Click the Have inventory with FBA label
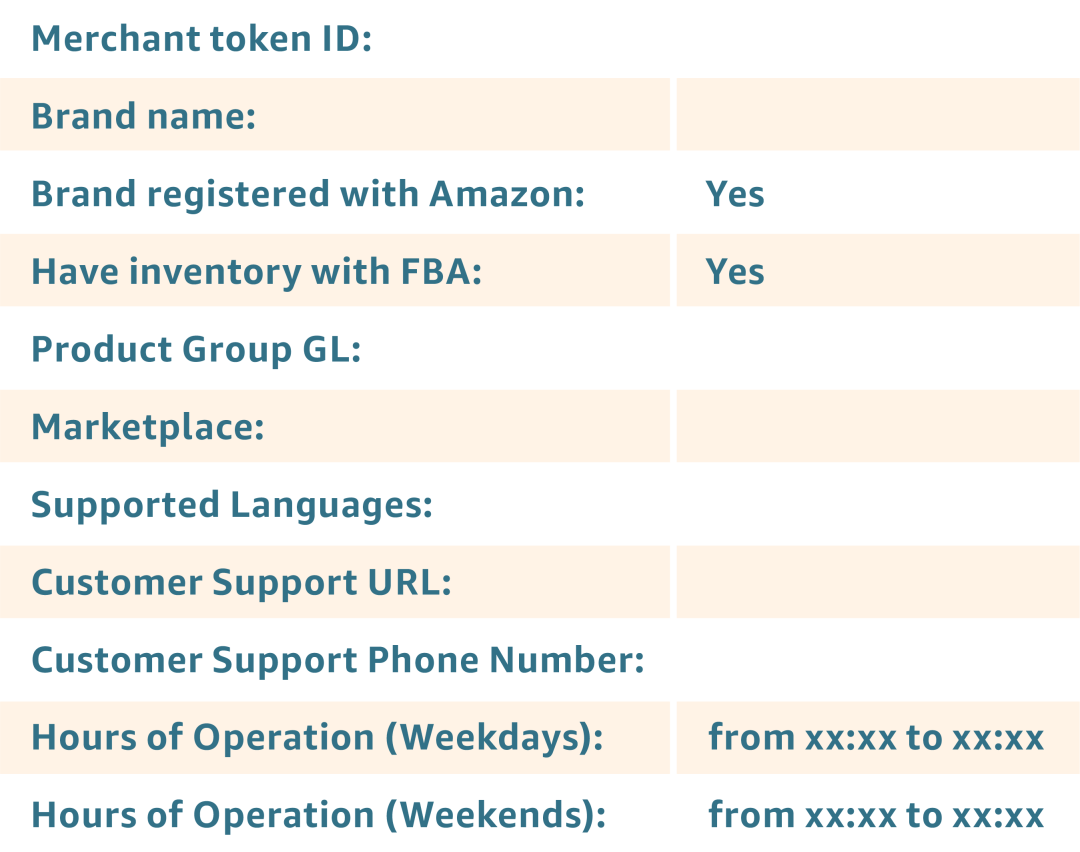This screenshot has width=1080, height=852. click(x=256, y=271)
